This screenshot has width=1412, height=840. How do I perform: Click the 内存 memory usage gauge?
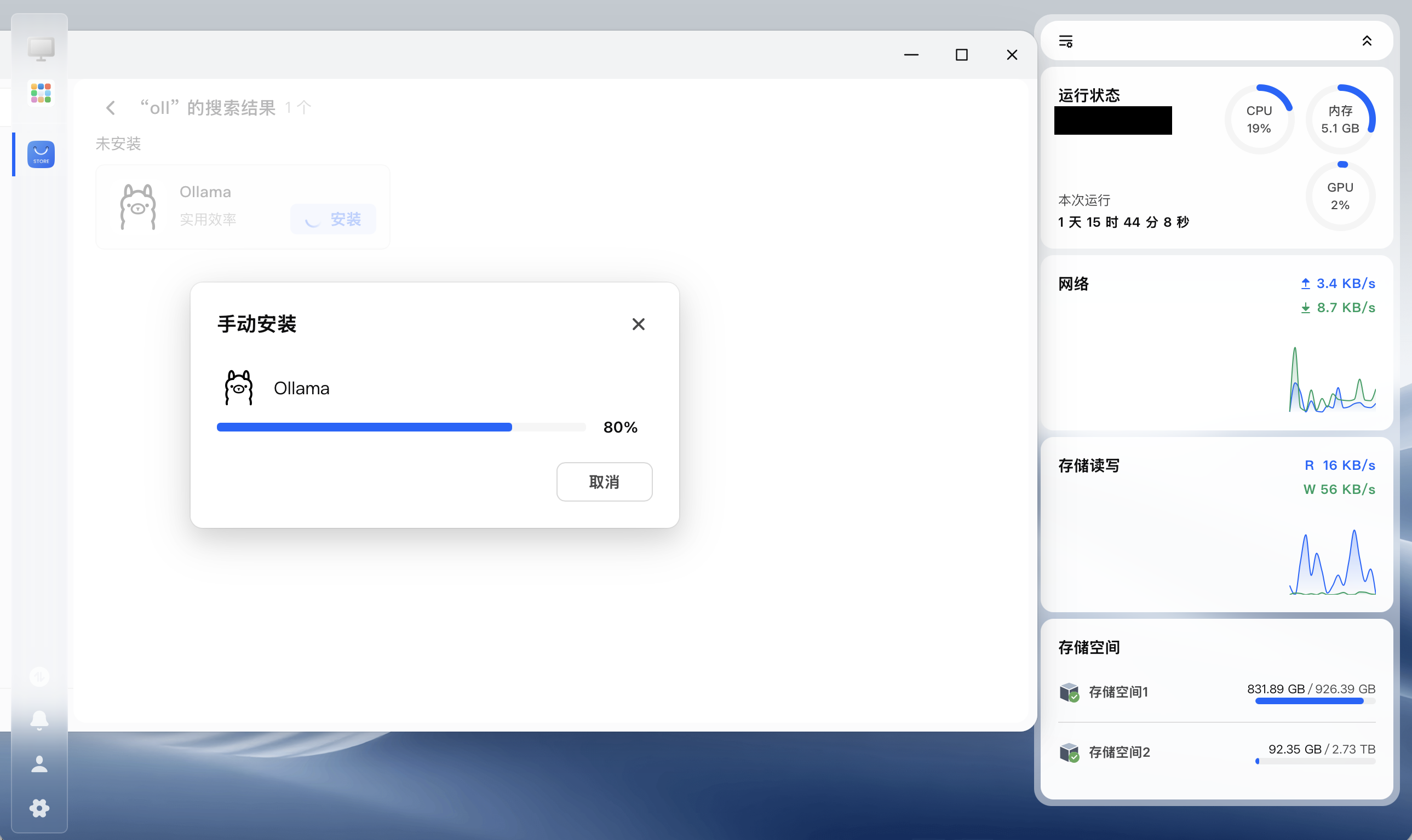click(1340, 119)
